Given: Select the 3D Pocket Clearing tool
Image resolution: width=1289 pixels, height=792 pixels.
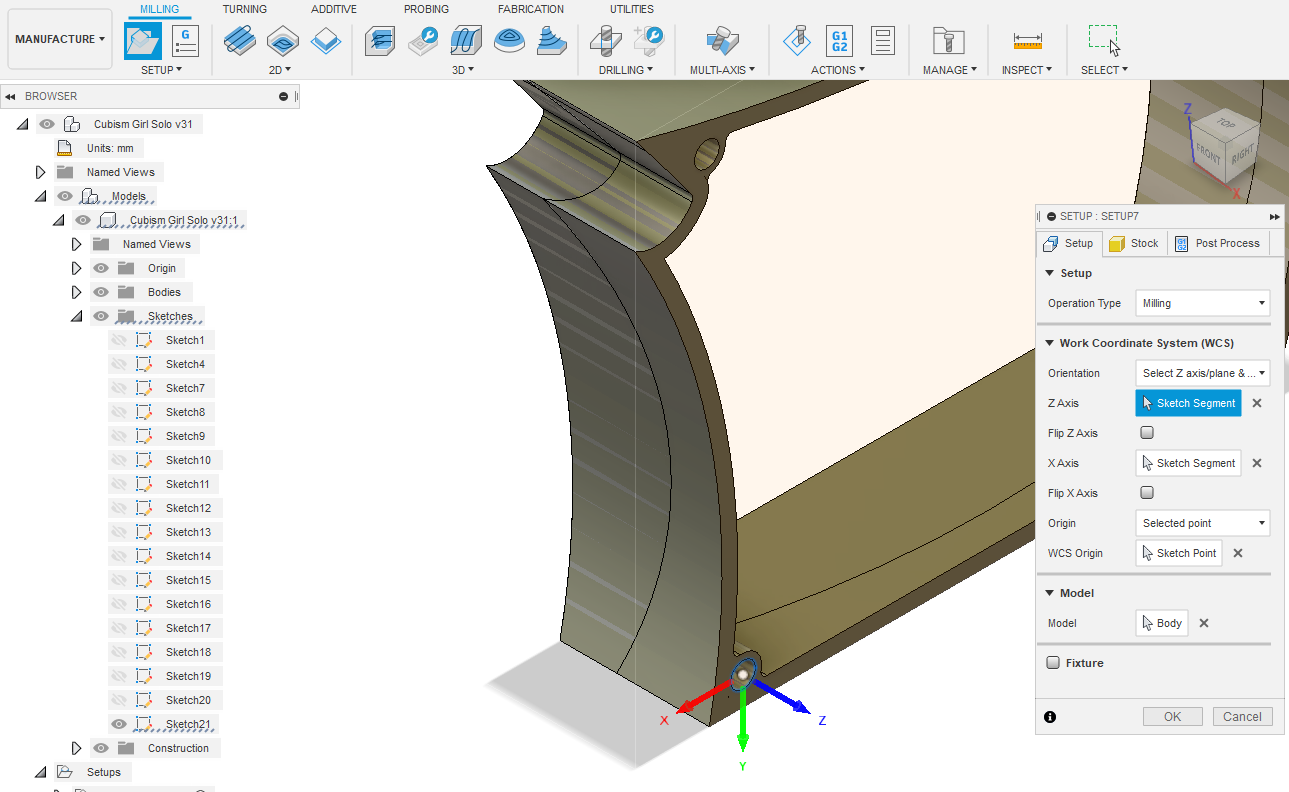Looking at the screenshot, I should (x=422, y=41).
